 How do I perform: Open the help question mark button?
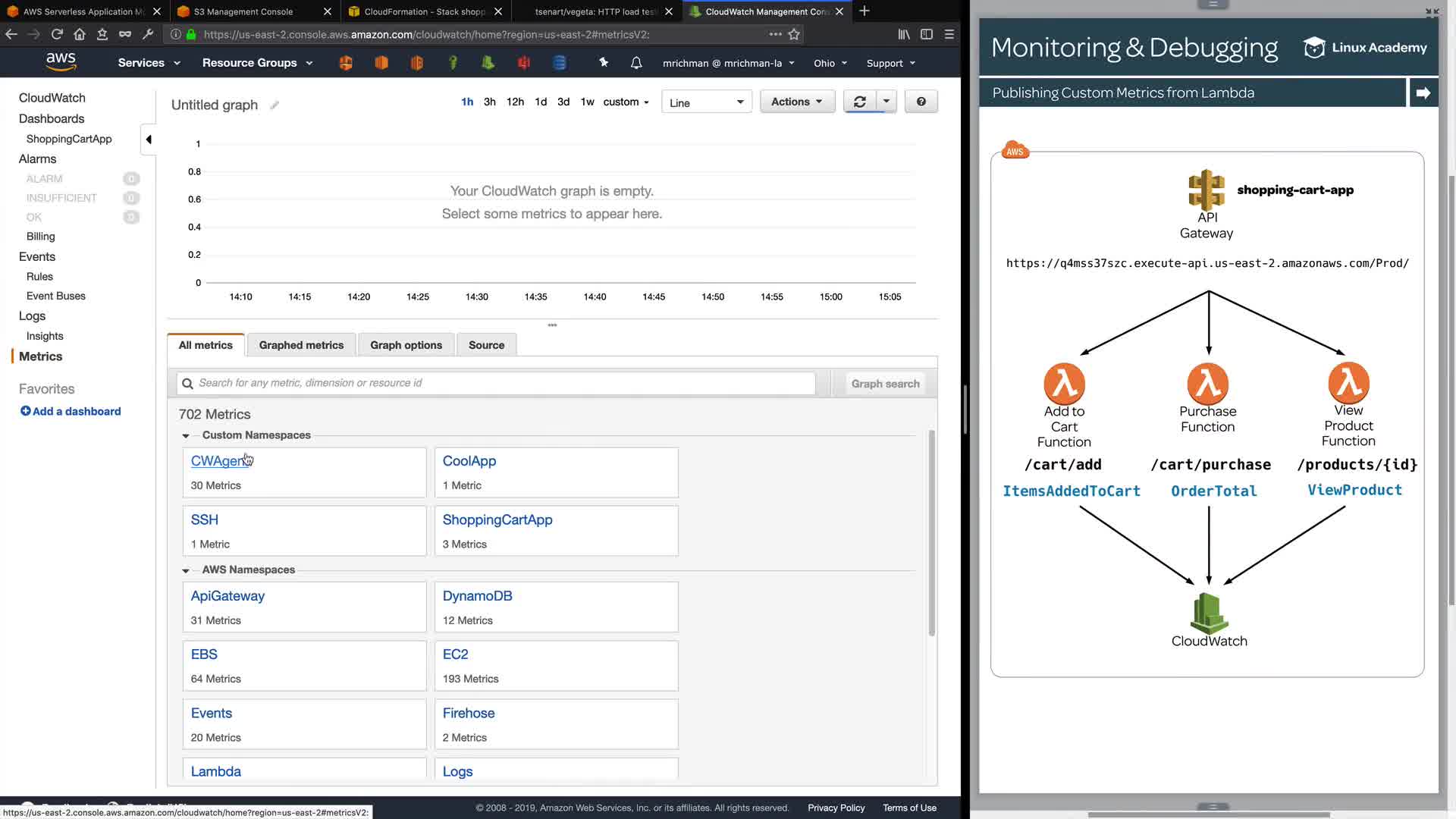(921, 102)
